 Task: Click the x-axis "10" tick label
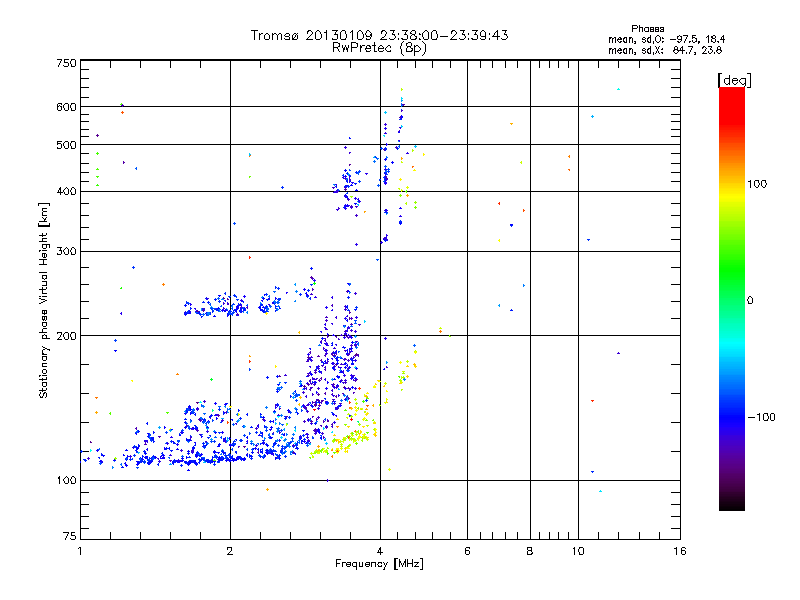[578, 551]
